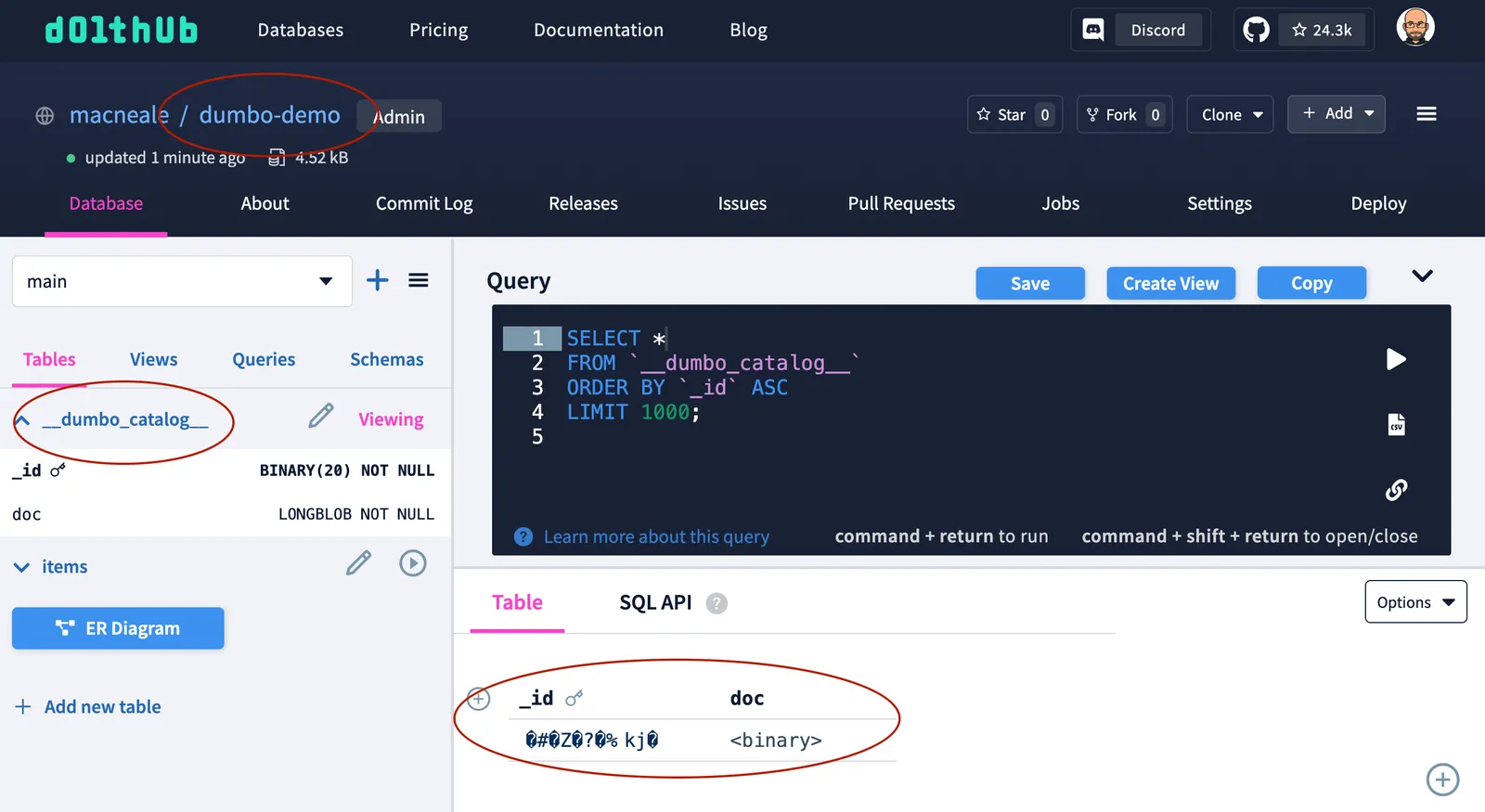Edit the items table with pencil icon
The width and height of the screenshot is (1485, 812).
359,562
